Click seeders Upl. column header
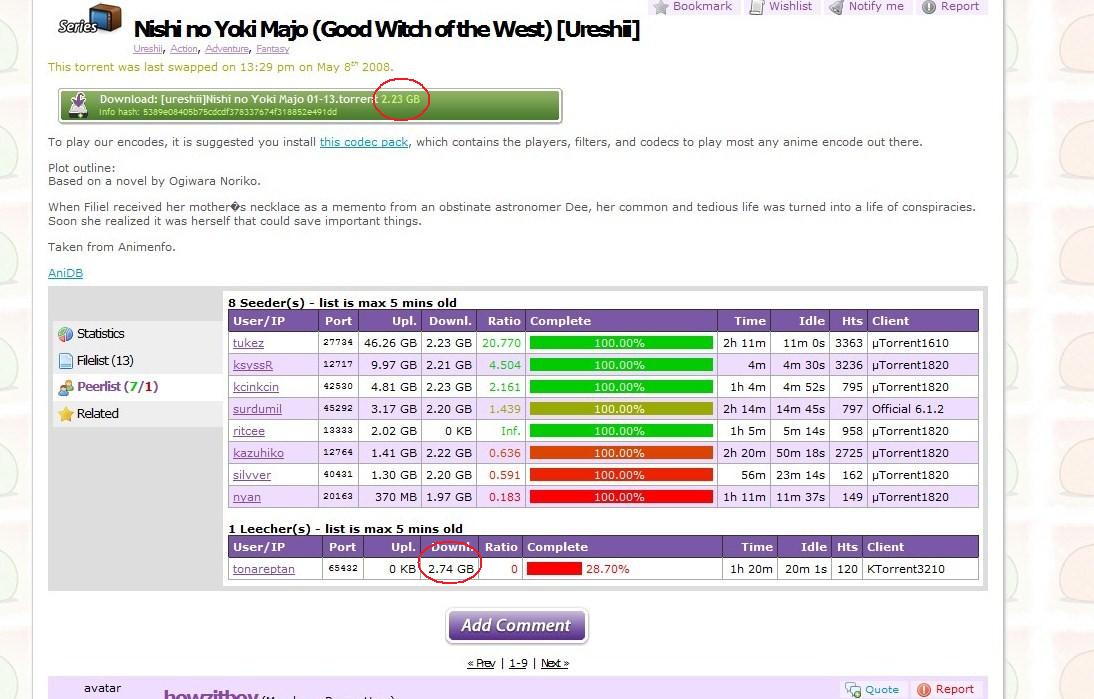1094x699 pixels. [x=392, y=321]
